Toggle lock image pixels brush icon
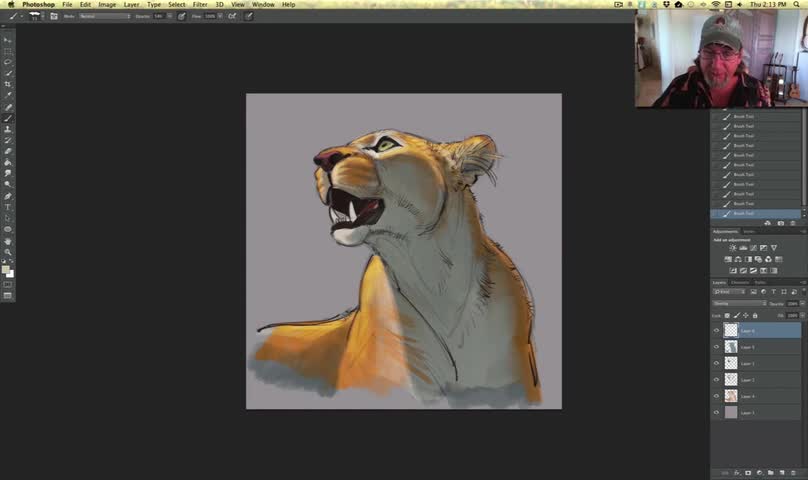 [736, 316]
